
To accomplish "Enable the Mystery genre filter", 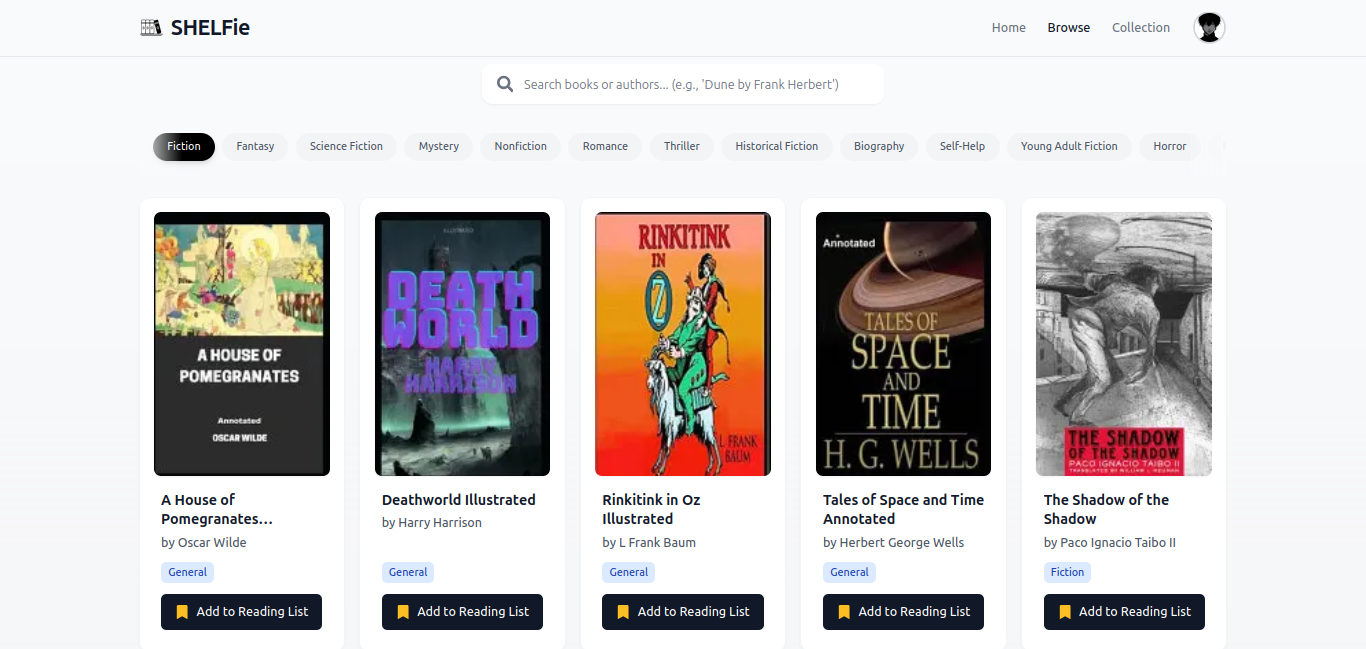I will point(439,146).
